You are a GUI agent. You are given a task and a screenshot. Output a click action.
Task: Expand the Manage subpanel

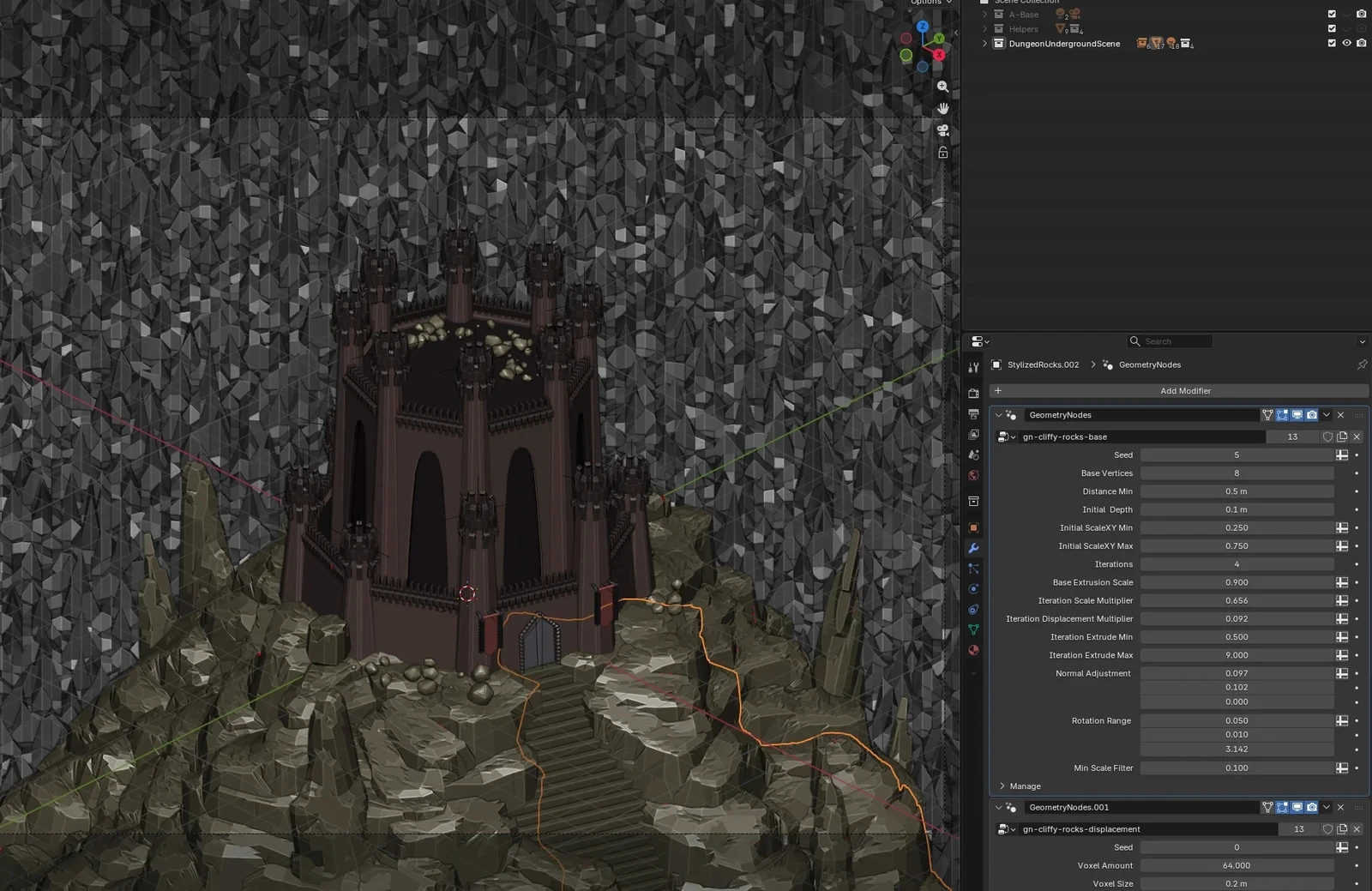[1002, 786]
